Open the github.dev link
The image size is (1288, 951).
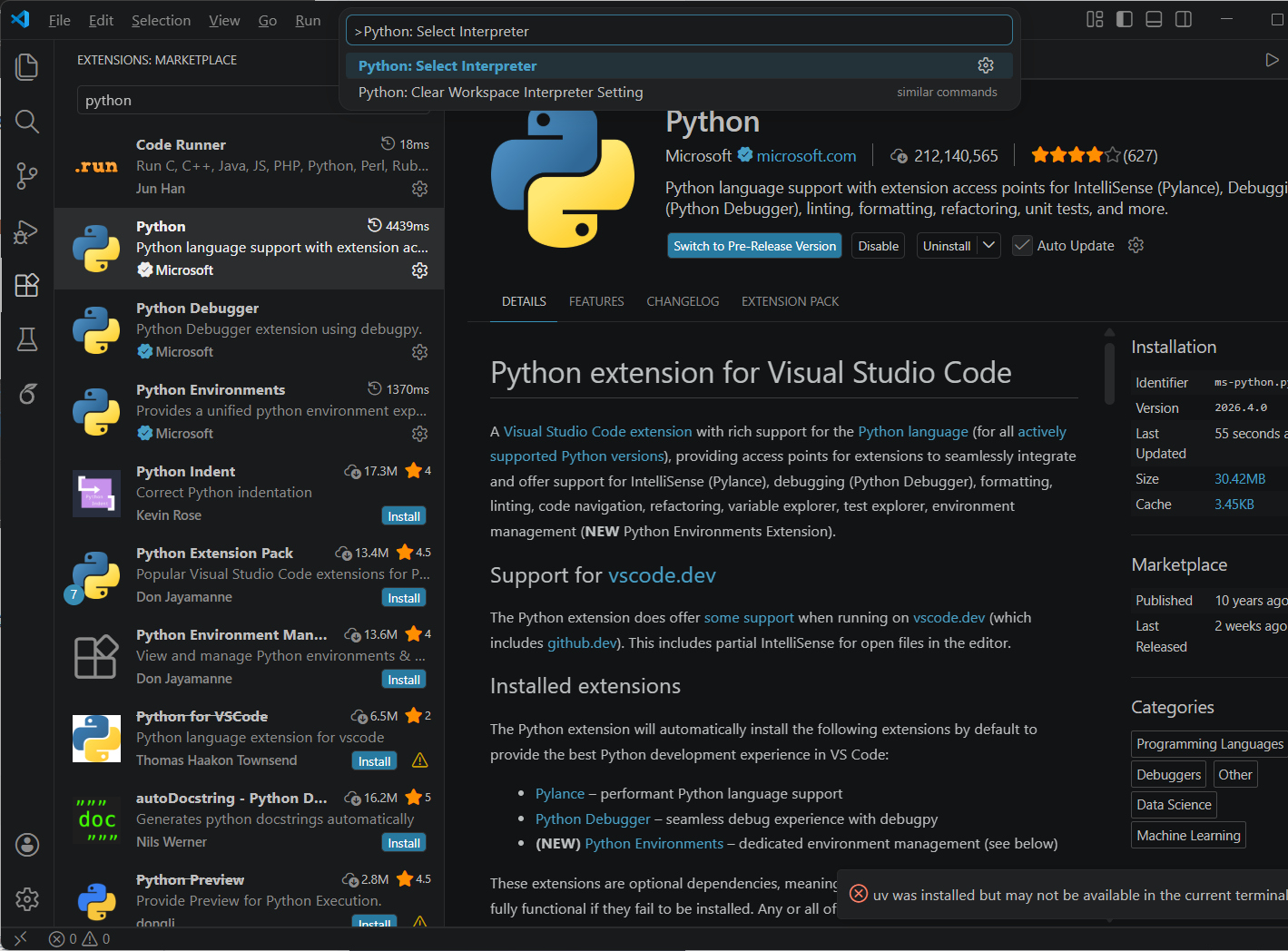pos(582,642)
